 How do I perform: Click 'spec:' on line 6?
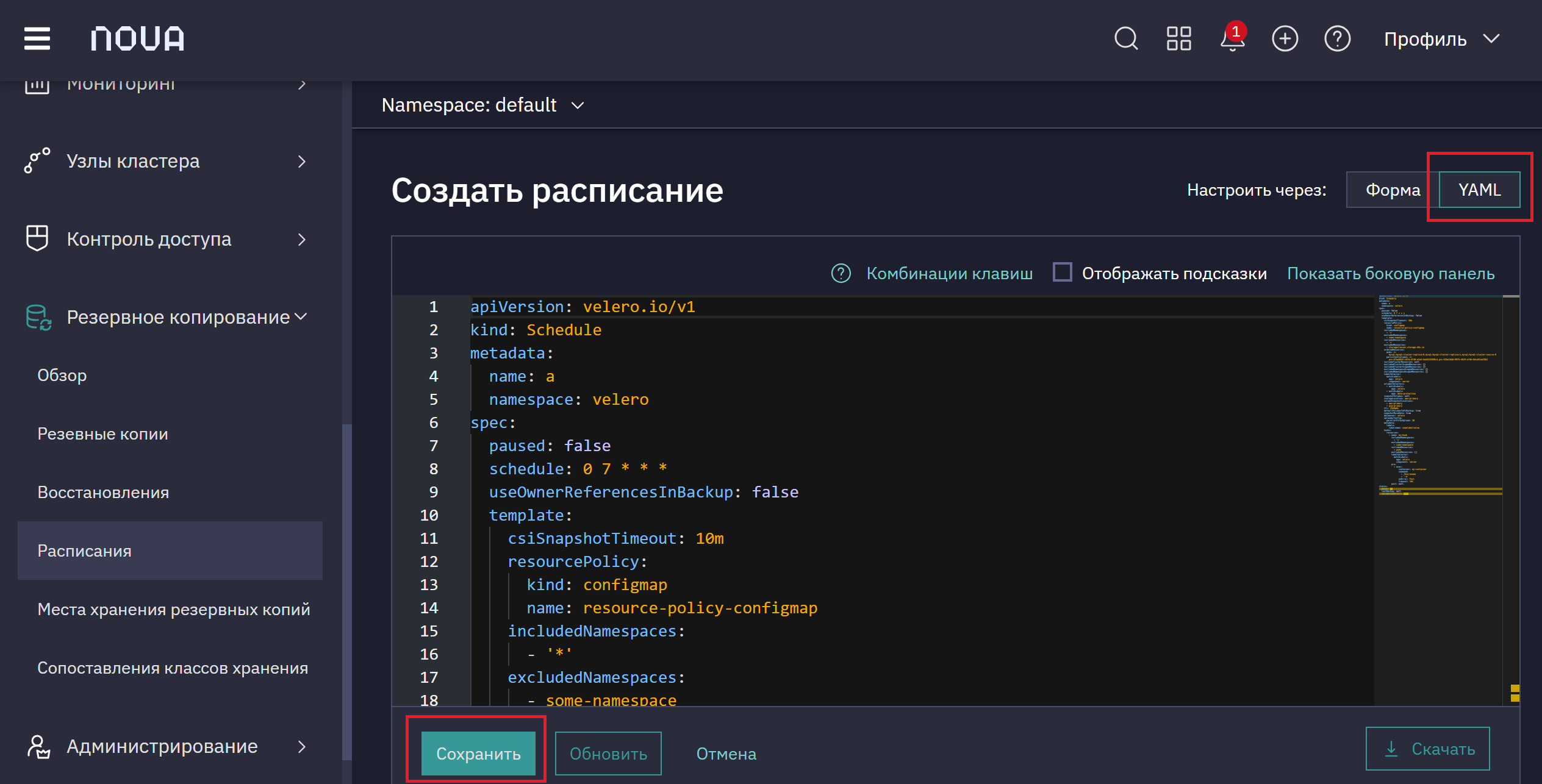pyautogui.click(x=493, y=422)
